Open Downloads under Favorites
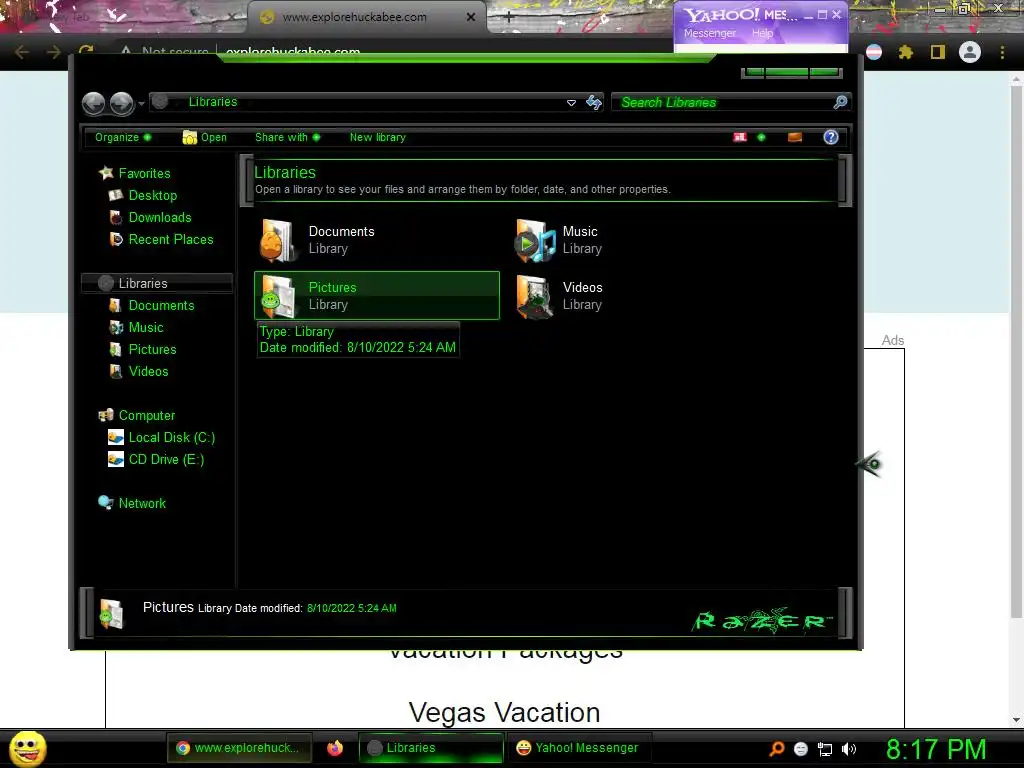 tap(160, 217)
